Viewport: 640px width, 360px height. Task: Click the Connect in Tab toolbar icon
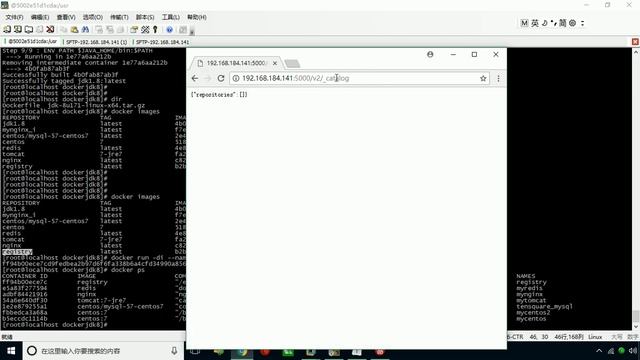[x=29, y=29]
